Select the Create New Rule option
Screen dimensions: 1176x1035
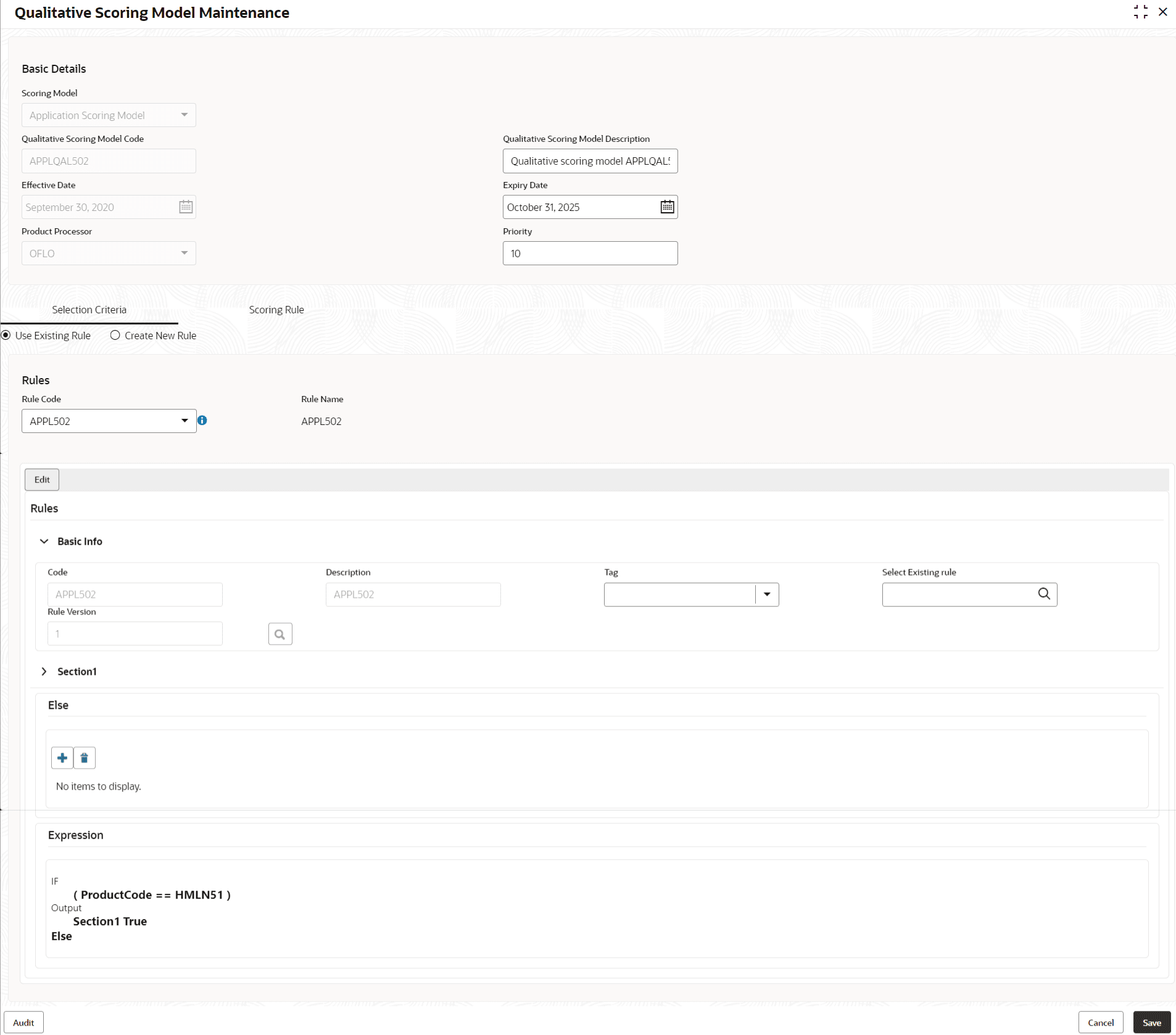pos(115,335)
